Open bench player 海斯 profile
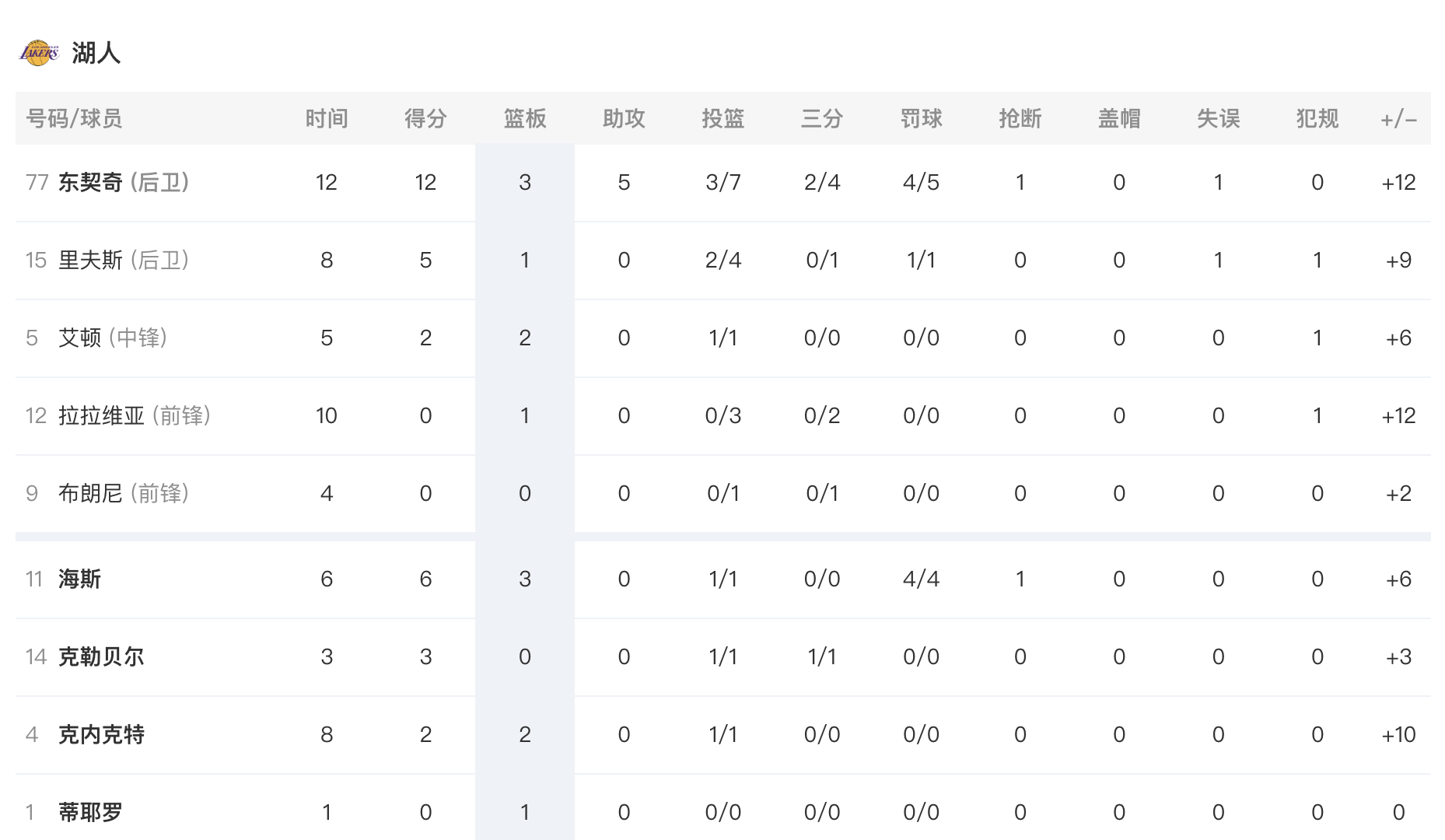This screenshot has height=840, width=1445. (79, 579)
